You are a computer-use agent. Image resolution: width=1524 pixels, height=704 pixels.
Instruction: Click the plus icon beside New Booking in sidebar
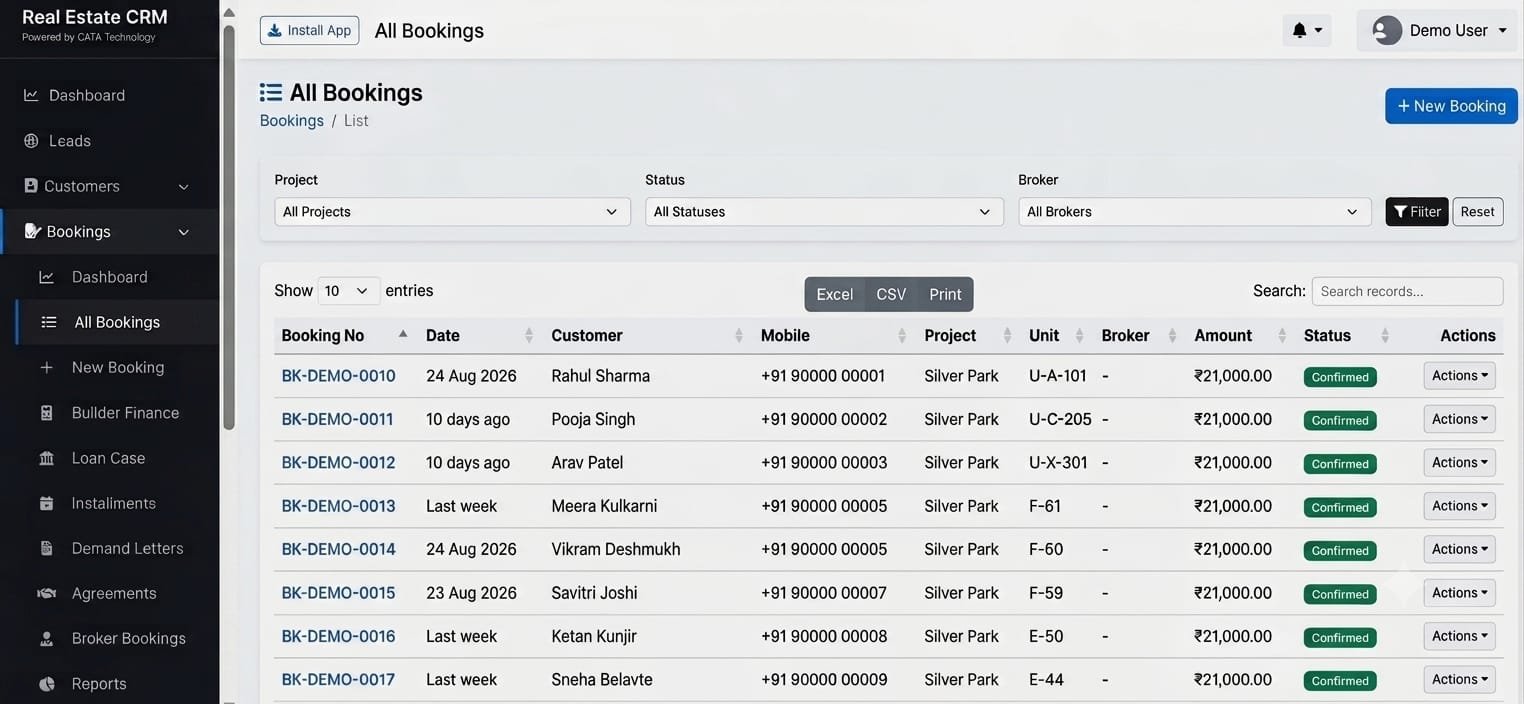pos(46,367)
